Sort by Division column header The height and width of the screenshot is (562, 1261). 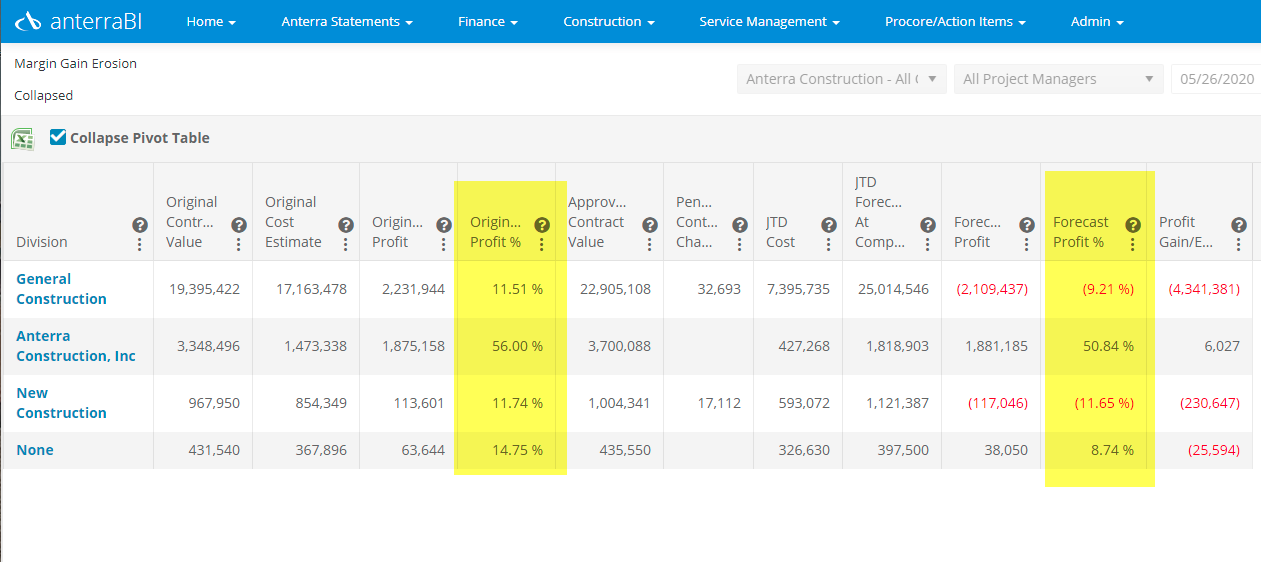click(42, 242)
